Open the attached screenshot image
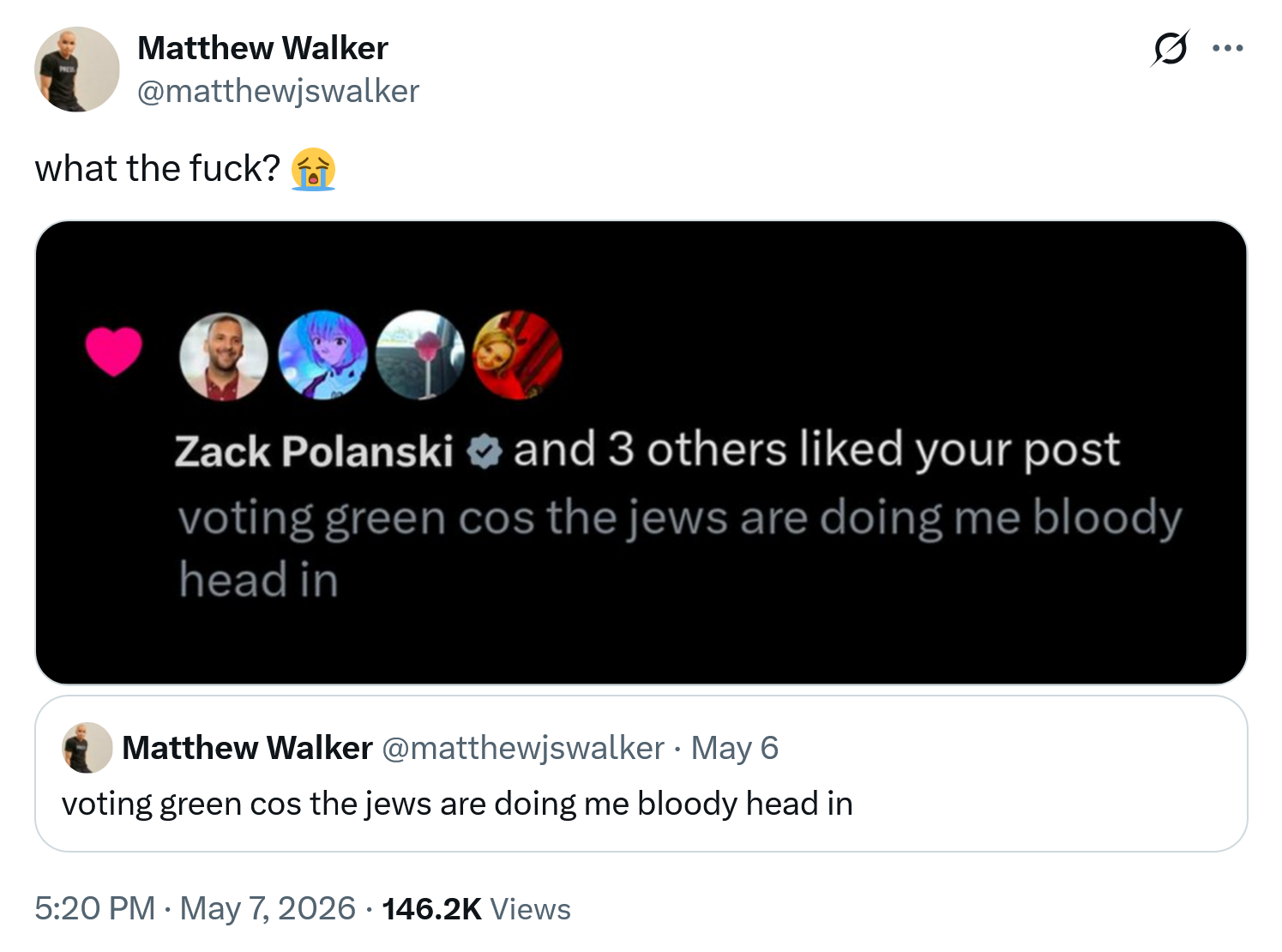The width and height of the screenshot is (1282, 952). (x=641, y=453)
